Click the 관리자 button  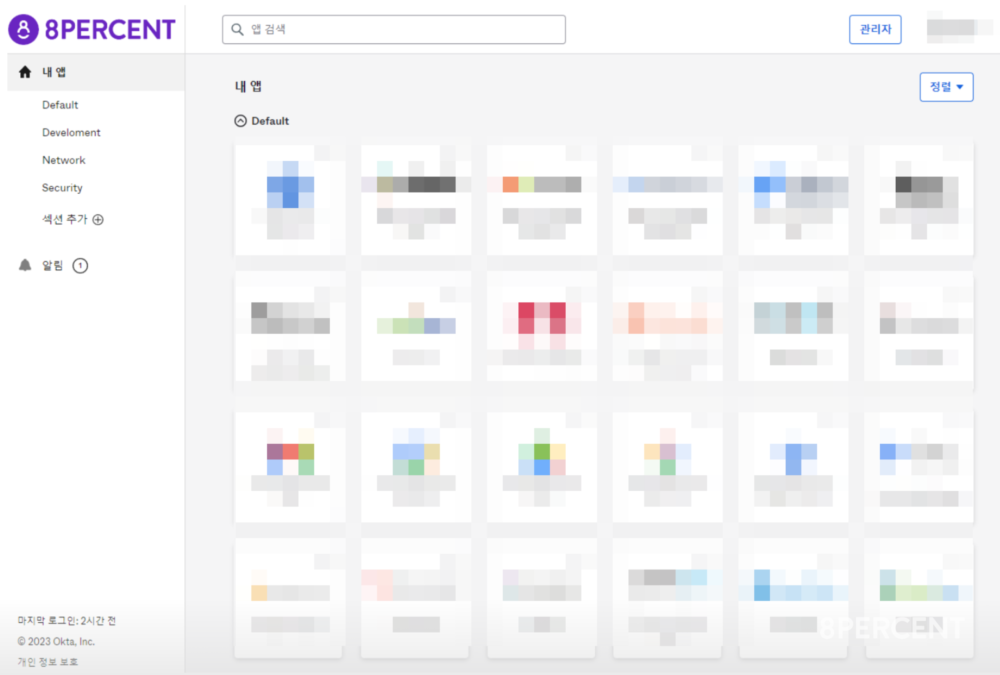[875, 30]
